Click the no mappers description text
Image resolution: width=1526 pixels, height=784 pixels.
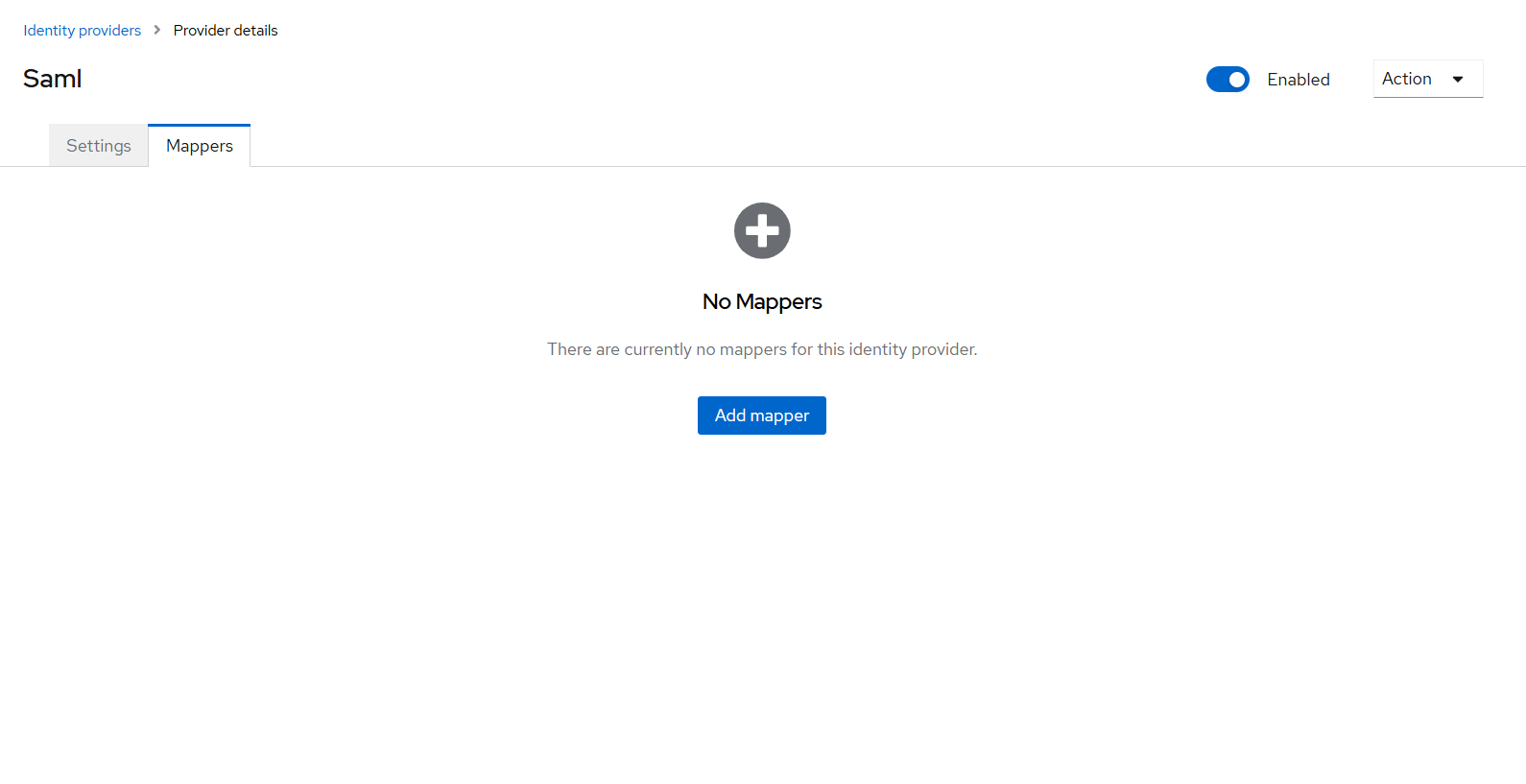(x=762, y=349)
